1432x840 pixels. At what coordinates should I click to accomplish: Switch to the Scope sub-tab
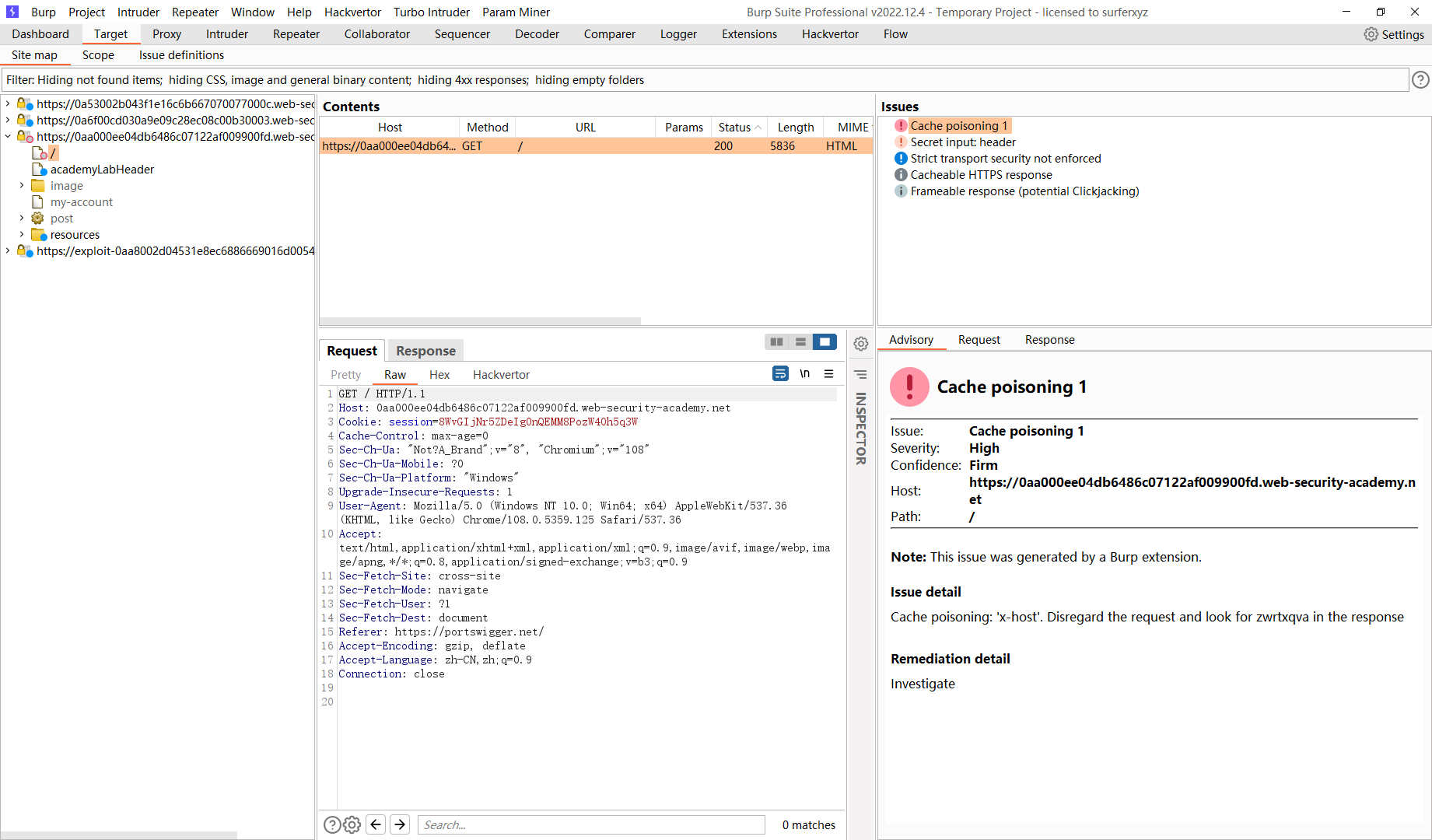[x=98, y=54]
